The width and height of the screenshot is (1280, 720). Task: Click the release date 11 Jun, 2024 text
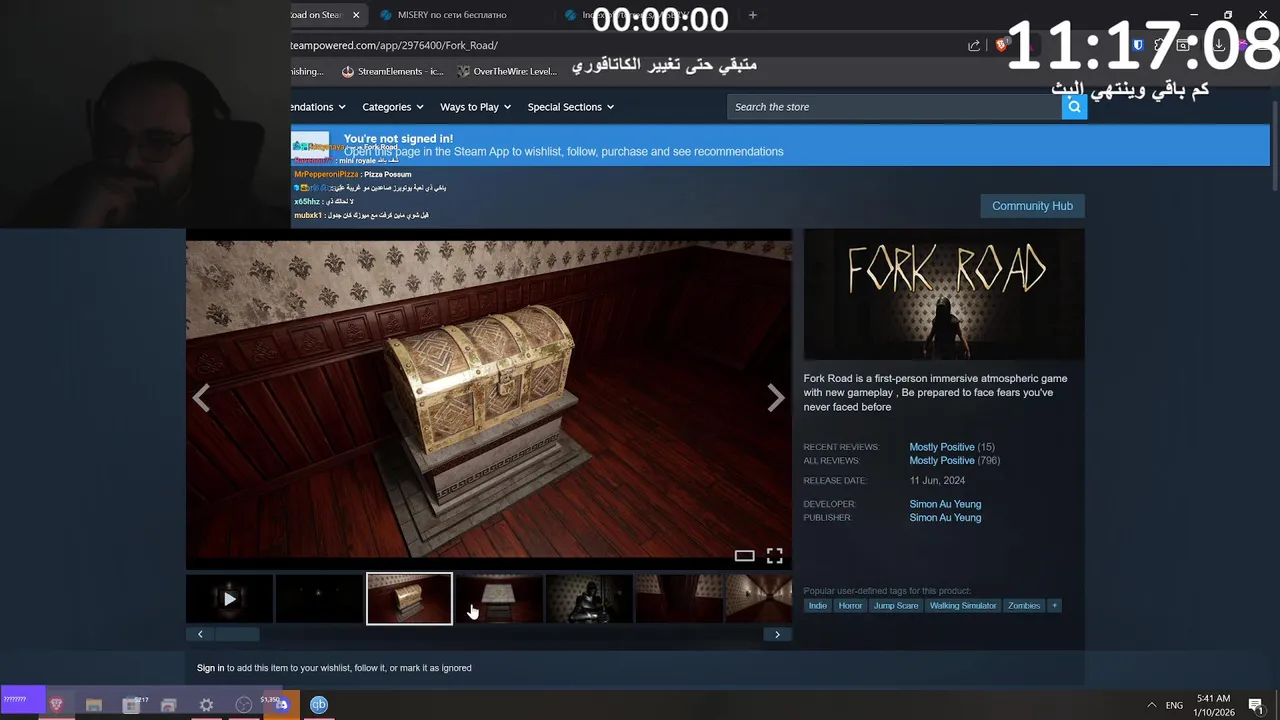click(x=937, y=481)
